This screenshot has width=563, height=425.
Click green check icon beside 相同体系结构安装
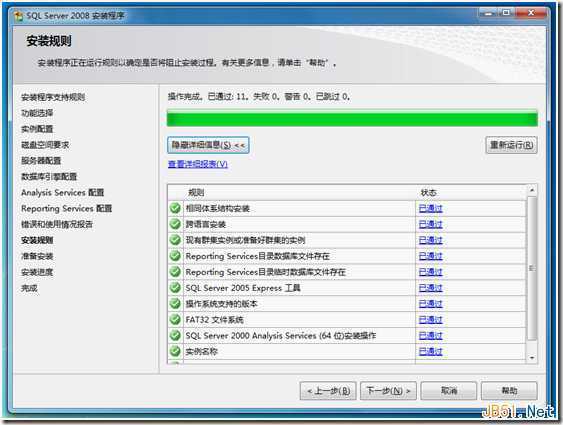175,208
